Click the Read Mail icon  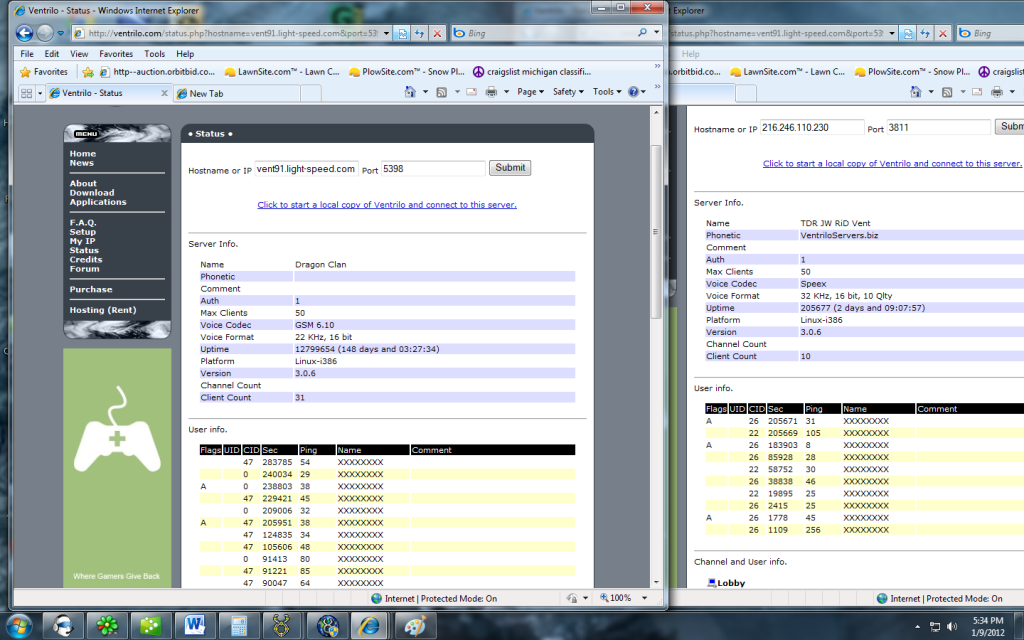(x=472, y=92)
